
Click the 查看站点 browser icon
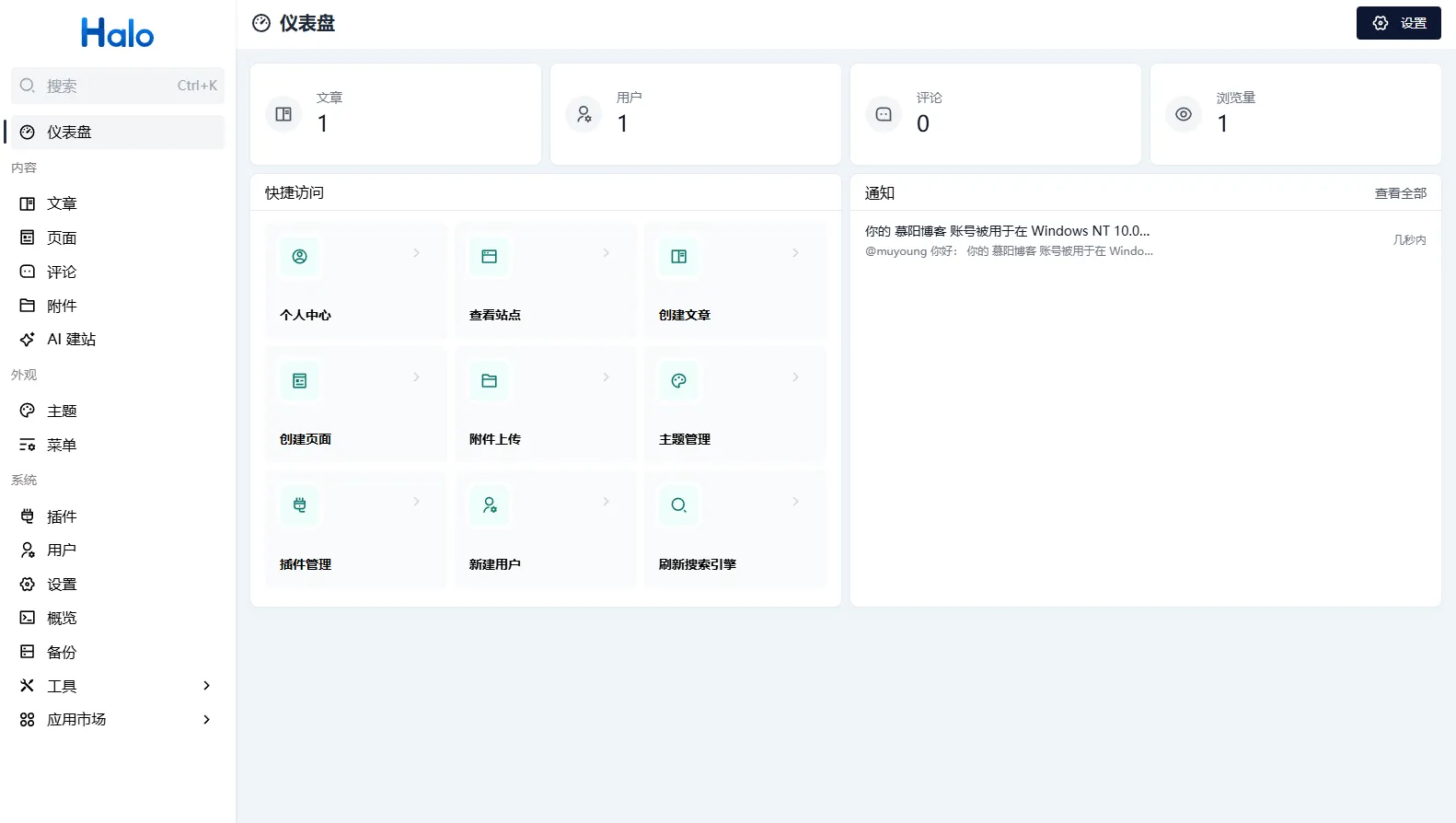click(489, 257)
